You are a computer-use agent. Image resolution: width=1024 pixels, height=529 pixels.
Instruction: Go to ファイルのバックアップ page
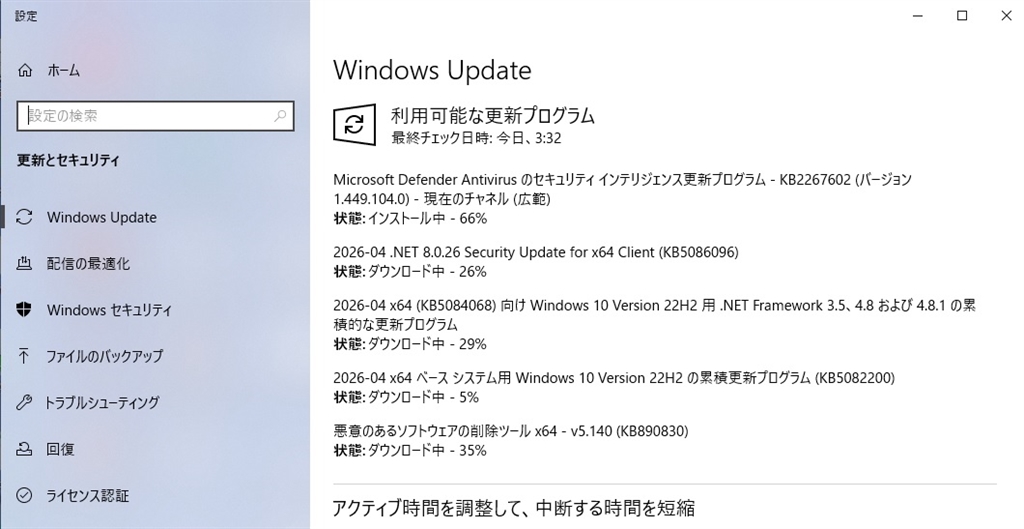(105, 356)
